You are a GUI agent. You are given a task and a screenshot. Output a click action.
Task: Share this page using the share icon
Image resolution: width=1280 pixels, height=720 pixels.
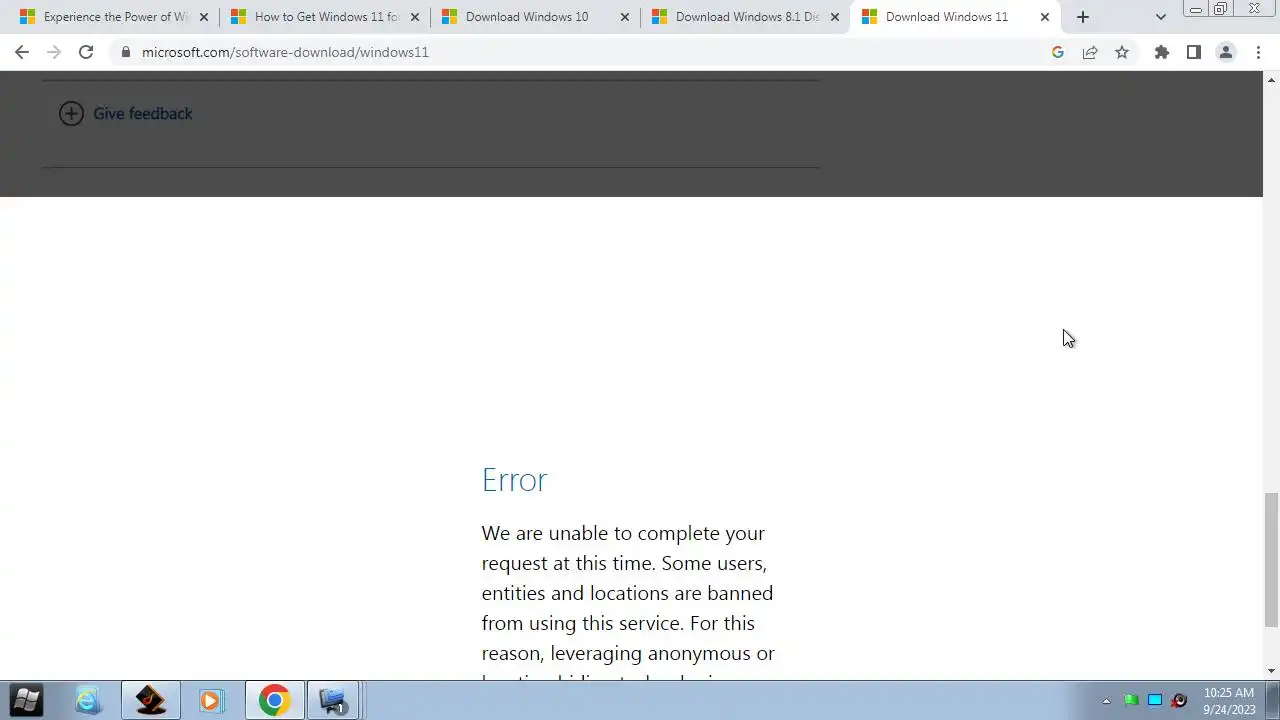click(x=1090, y=52)
